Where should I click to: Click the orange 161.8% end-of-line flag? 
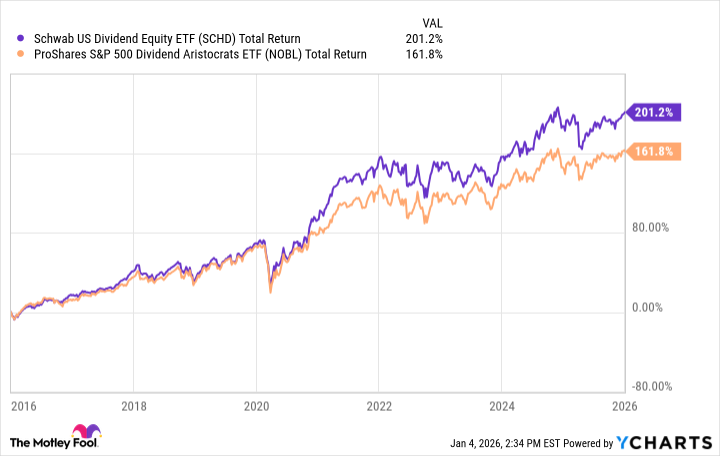[654, 152]
